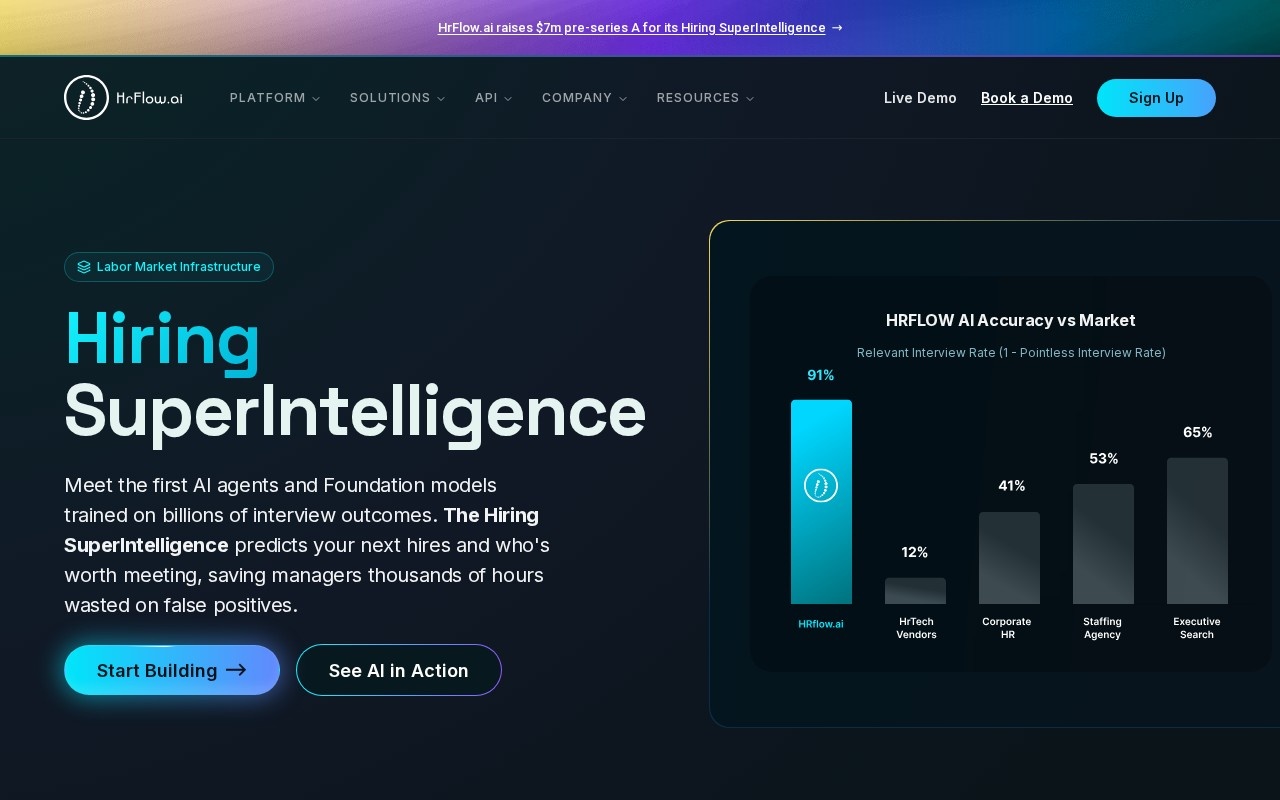Expand the API chevron
1280x800 pixels.
pyautogui.click(x=508, y=98)
